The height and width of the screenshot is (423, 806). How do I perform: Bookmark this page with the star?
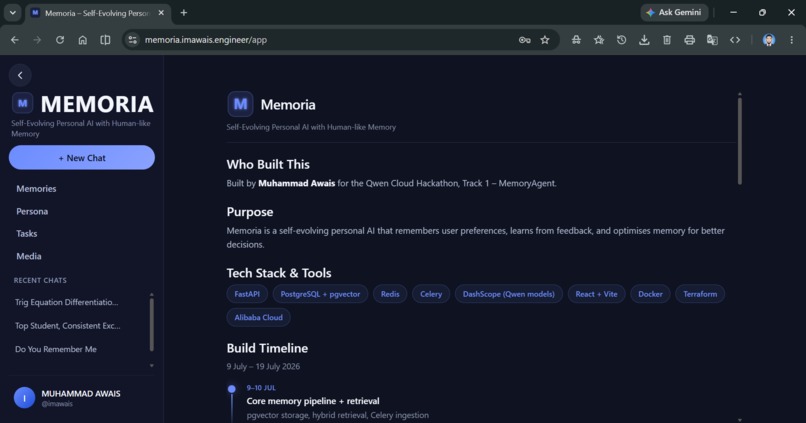click(x=545, y=40)
